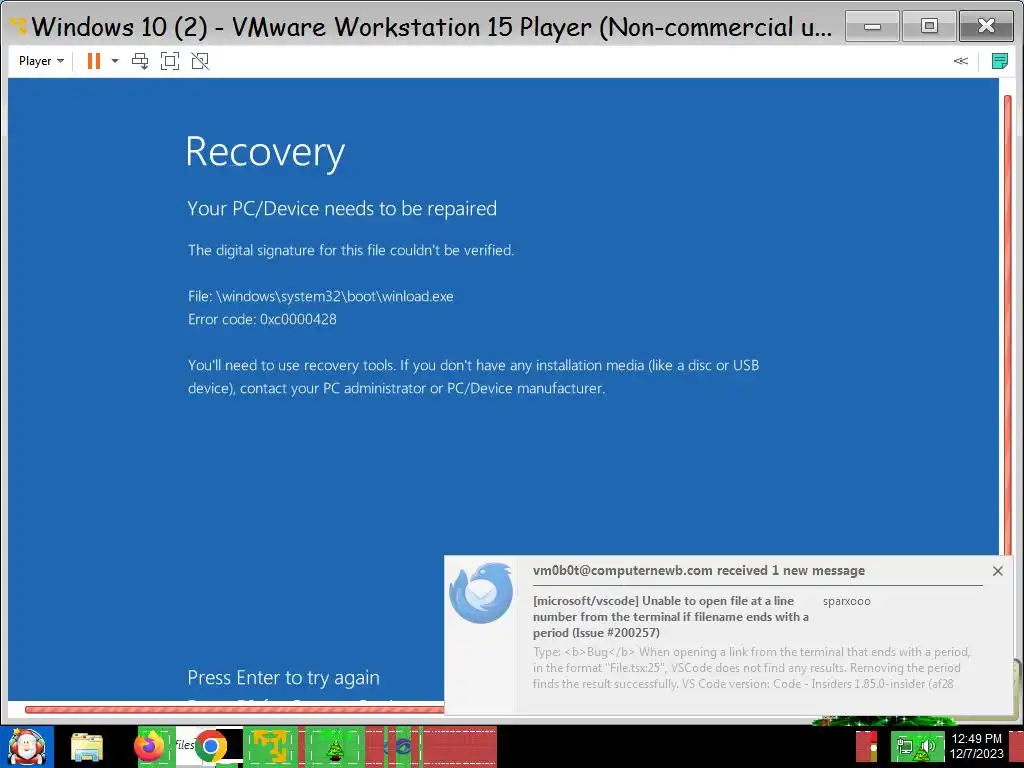Toggle Unity mode icon in VMware toolbar
Image resolution: width=1024 pixels, height=768 pixels.
point(200,61)
